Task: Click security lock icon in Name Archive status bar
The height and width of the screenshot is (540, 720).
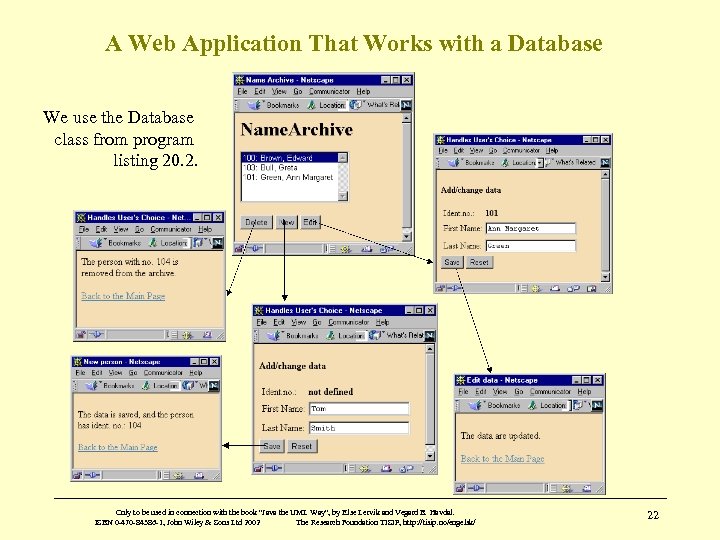Action: point(239,248)
